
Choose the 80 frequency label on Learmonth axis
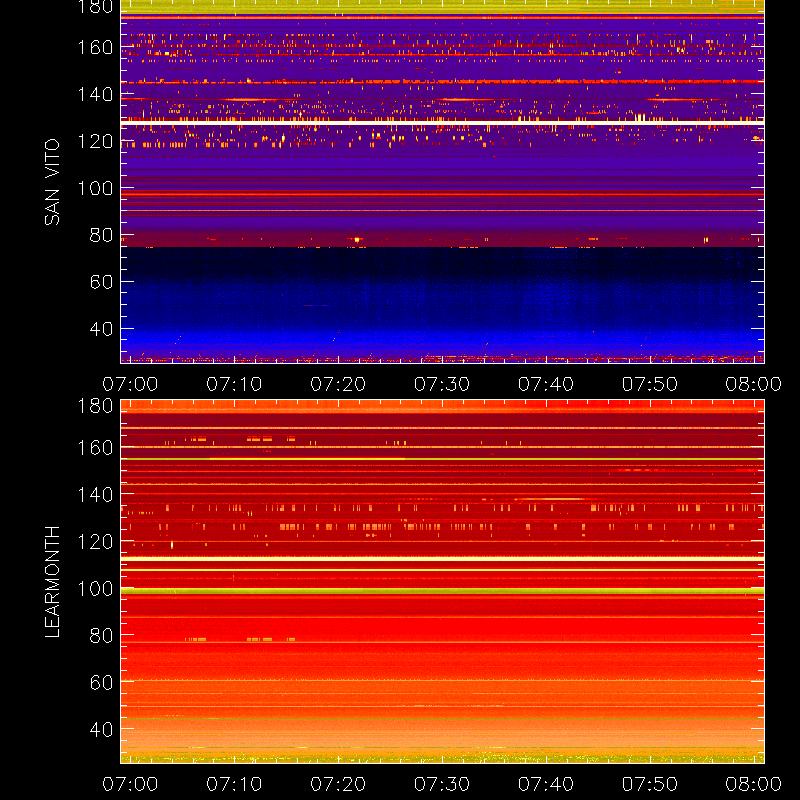[101, 636]
